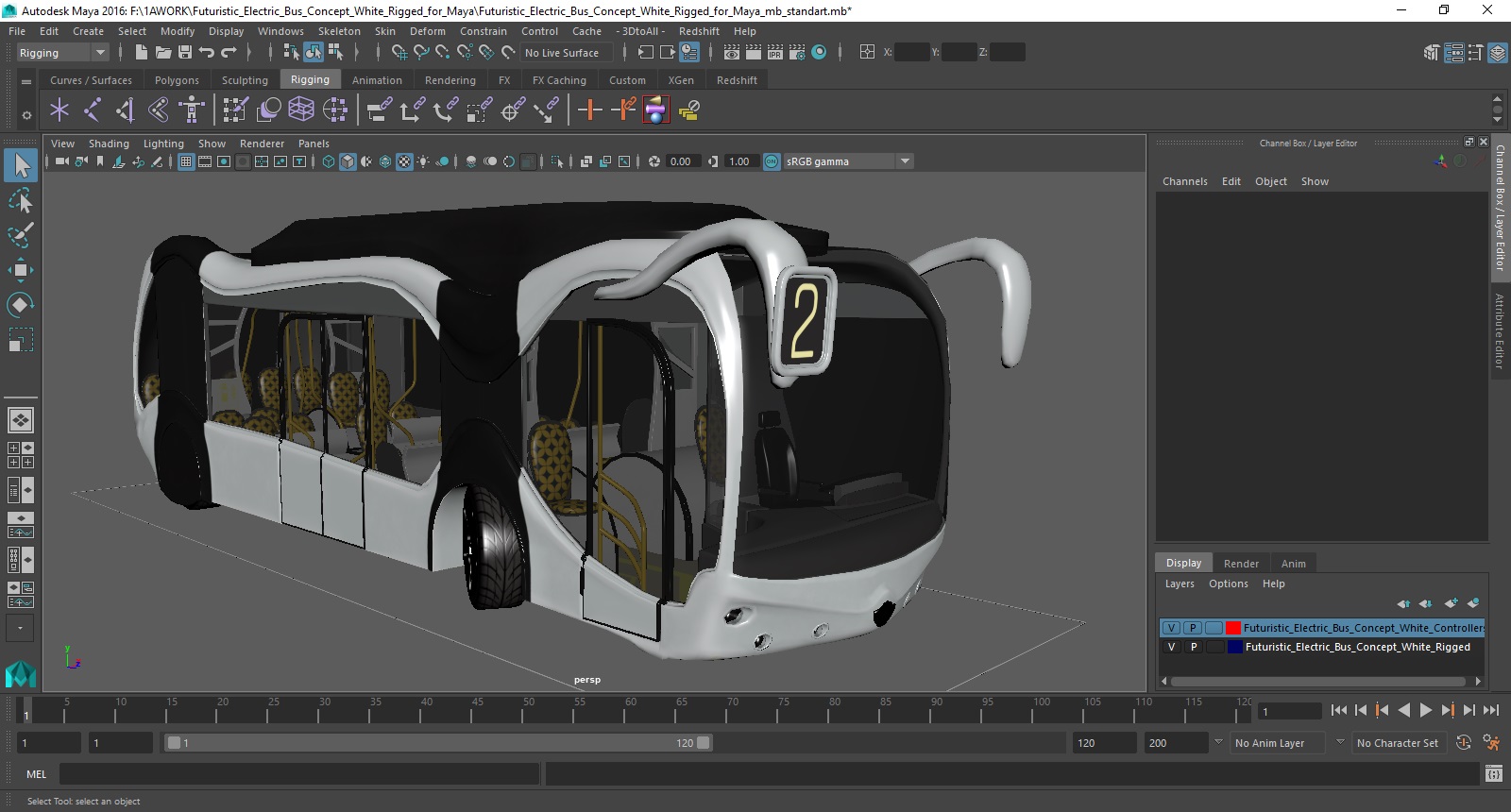Open the Skeleton menu
This screenshot has width=1511, height=812.
338,31
